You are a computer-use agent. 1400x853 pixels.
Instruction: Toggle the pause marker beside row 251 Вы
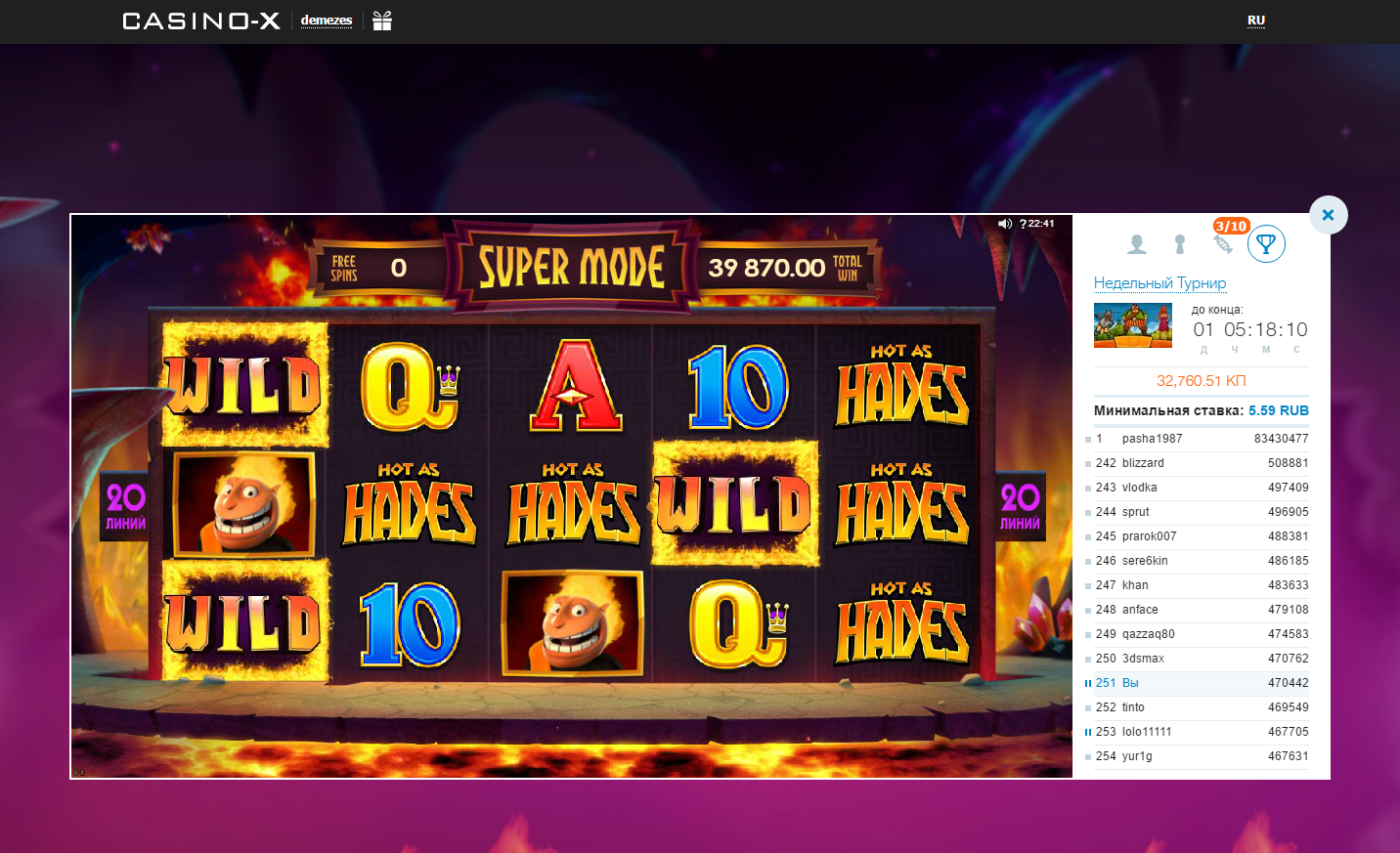point(1087,683)
